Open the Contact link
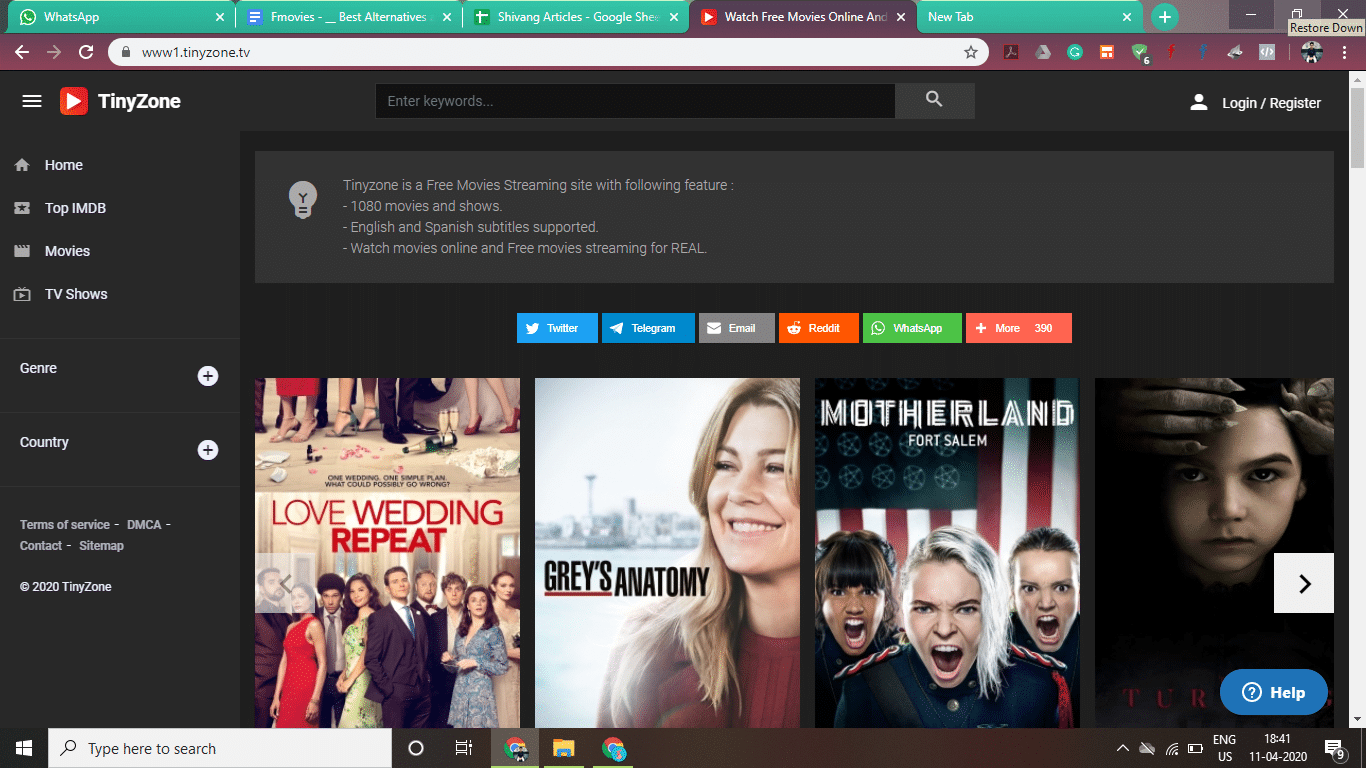 coord(41,545)
